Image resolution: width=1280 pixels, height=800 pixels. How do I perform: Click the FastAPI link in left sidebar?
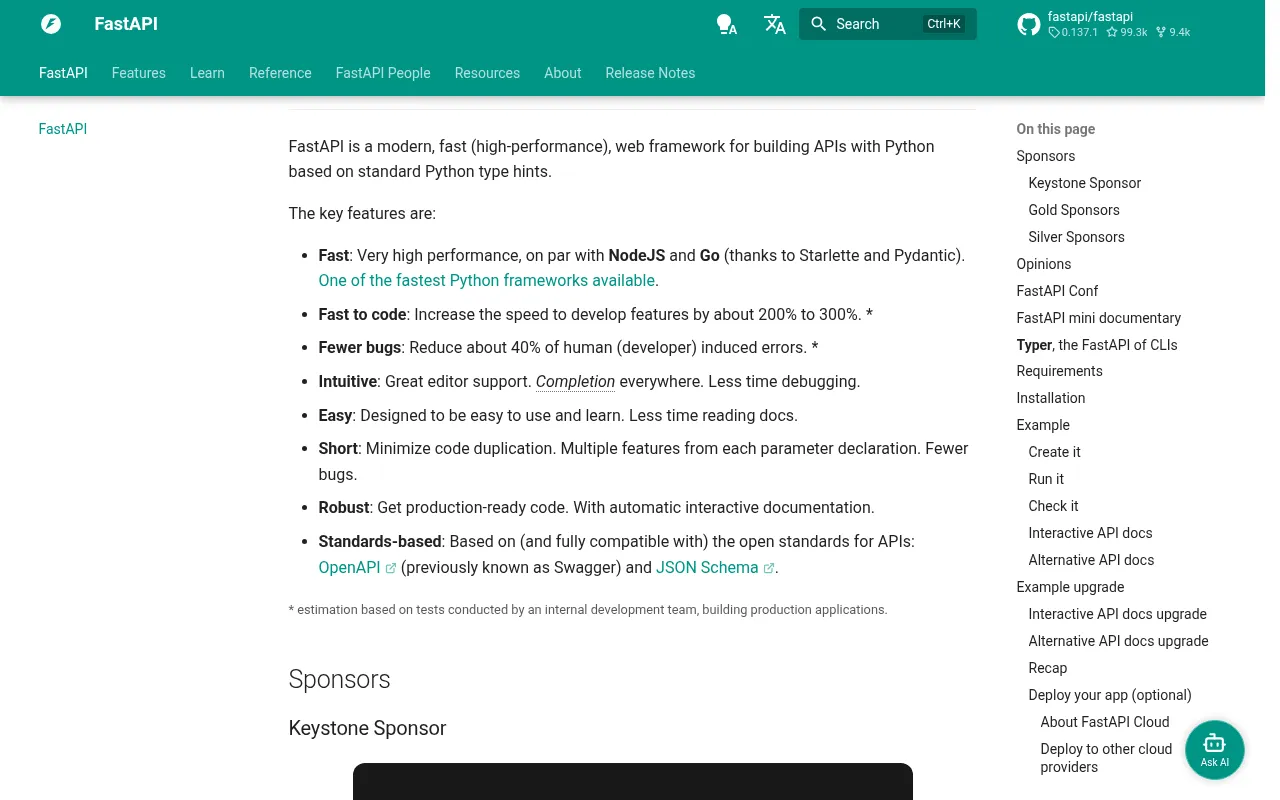[63, 129]
